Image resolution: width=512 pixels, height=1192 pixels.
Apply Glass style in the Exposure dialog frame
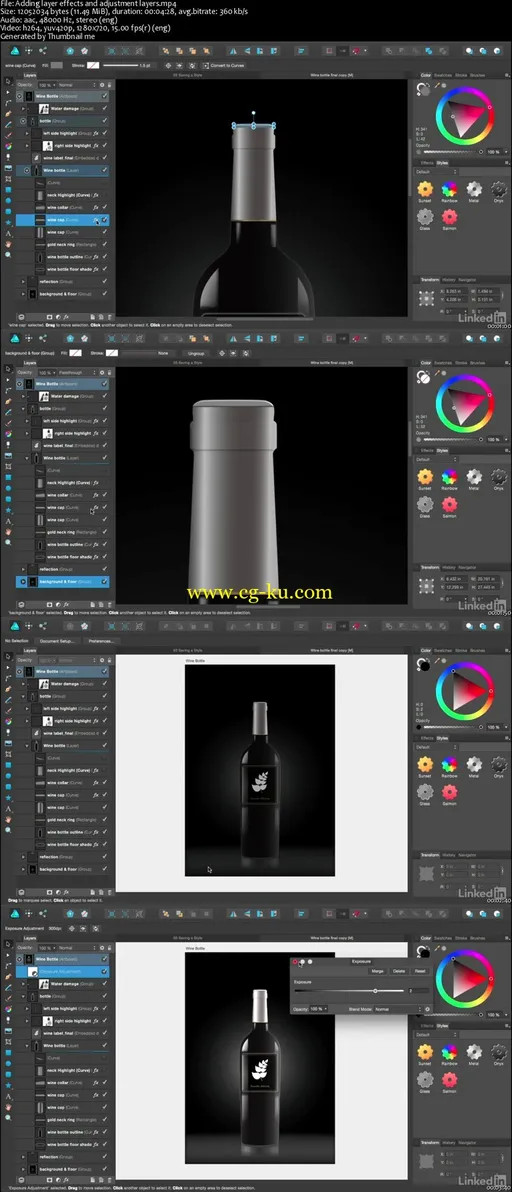(x=425, y=1079)
